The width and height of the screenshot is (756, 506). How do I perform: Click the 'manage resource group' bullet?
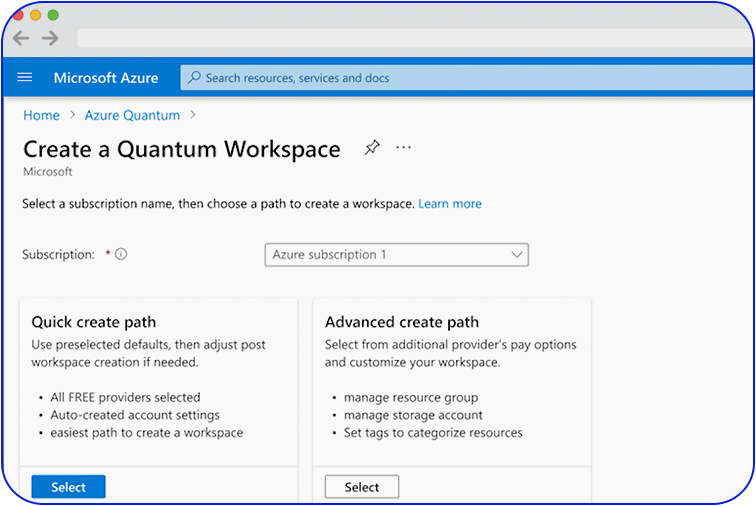click(x=411, y=397)
